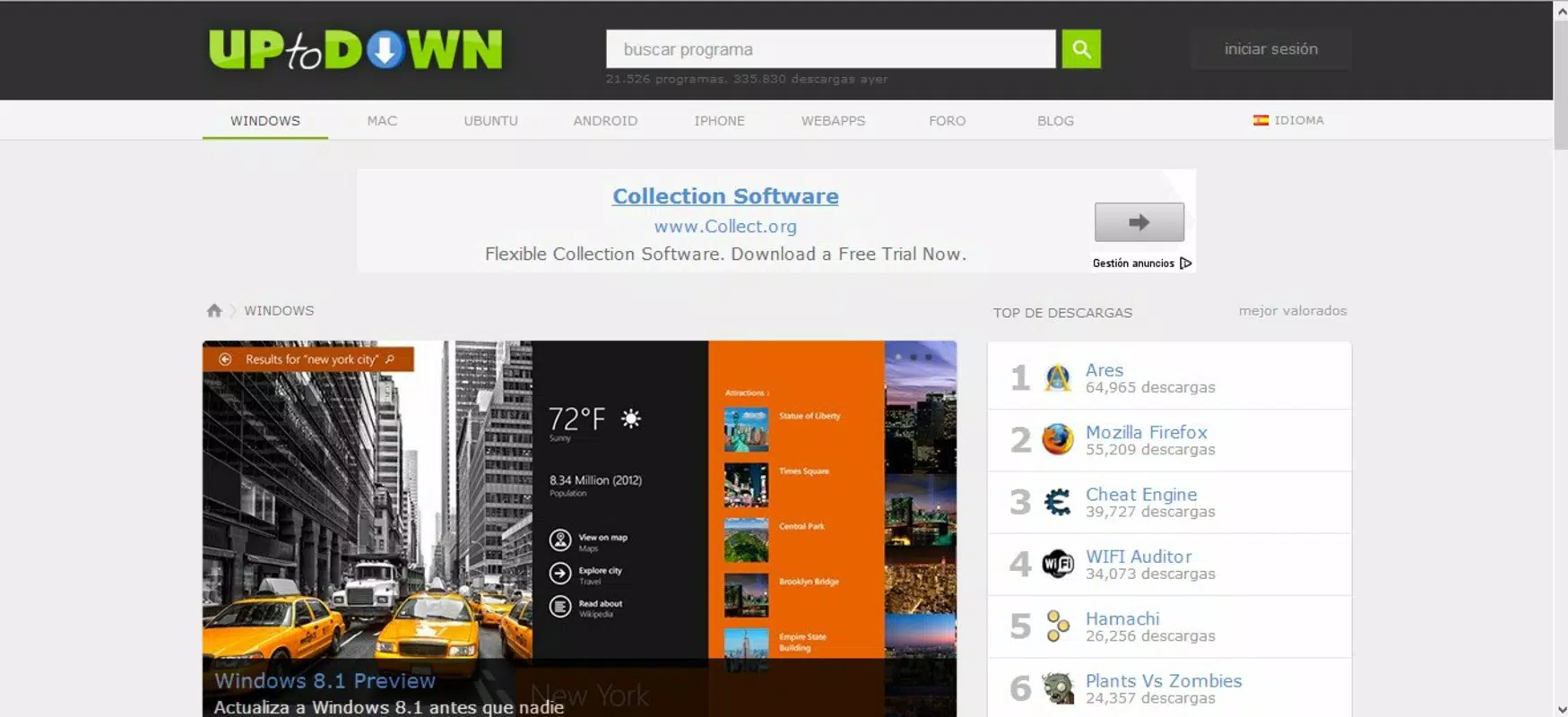
Task: Click the Spanish flag icon
Action: 1260,120
